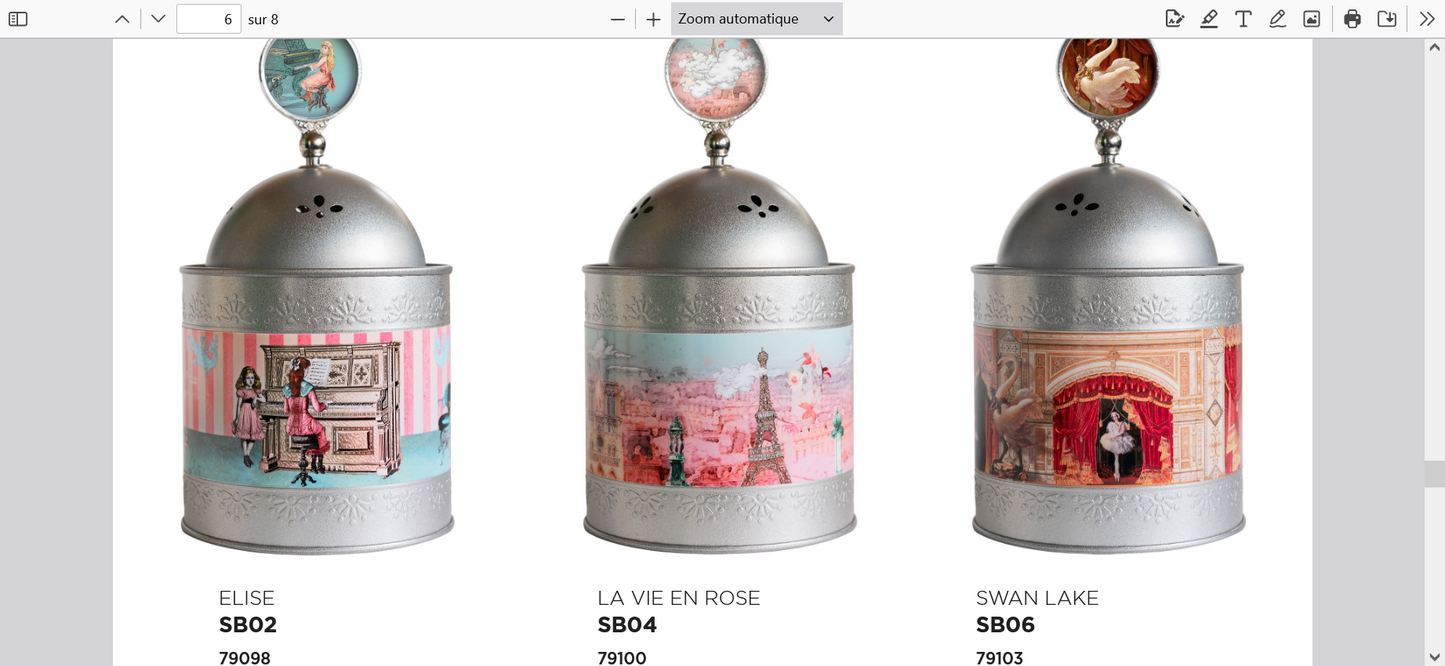
Task: Zoom out with minus button
Action: pyautogui.click(x=618, y=19)
